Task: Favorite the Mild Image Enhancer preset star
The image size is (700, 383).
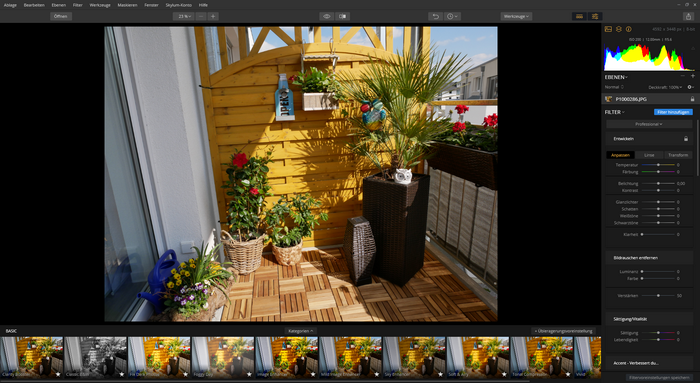Action: (x=377, y=374)
